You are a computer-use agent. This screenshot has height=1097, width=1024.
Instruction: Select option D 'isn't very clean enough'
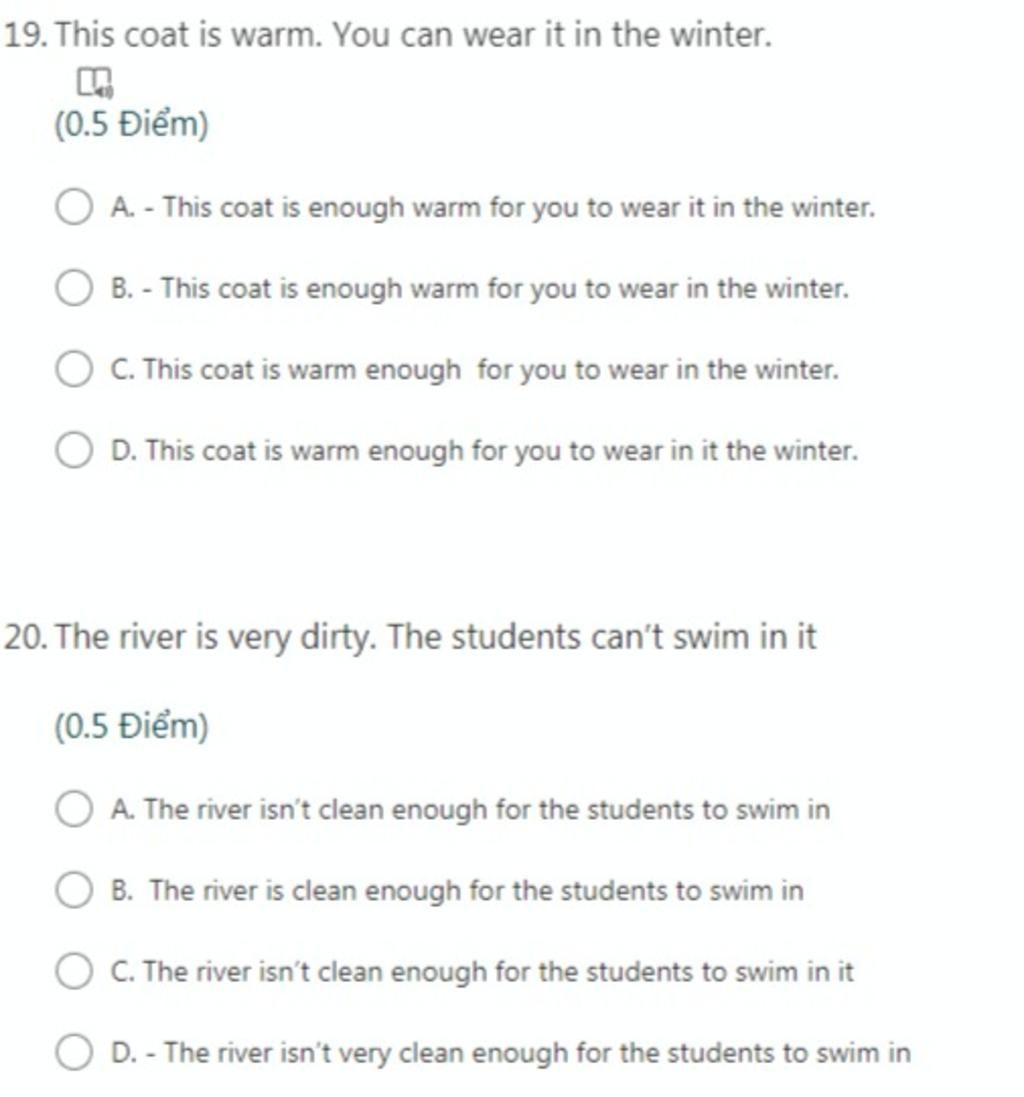pyautogui.click(x=74, y=1052)
